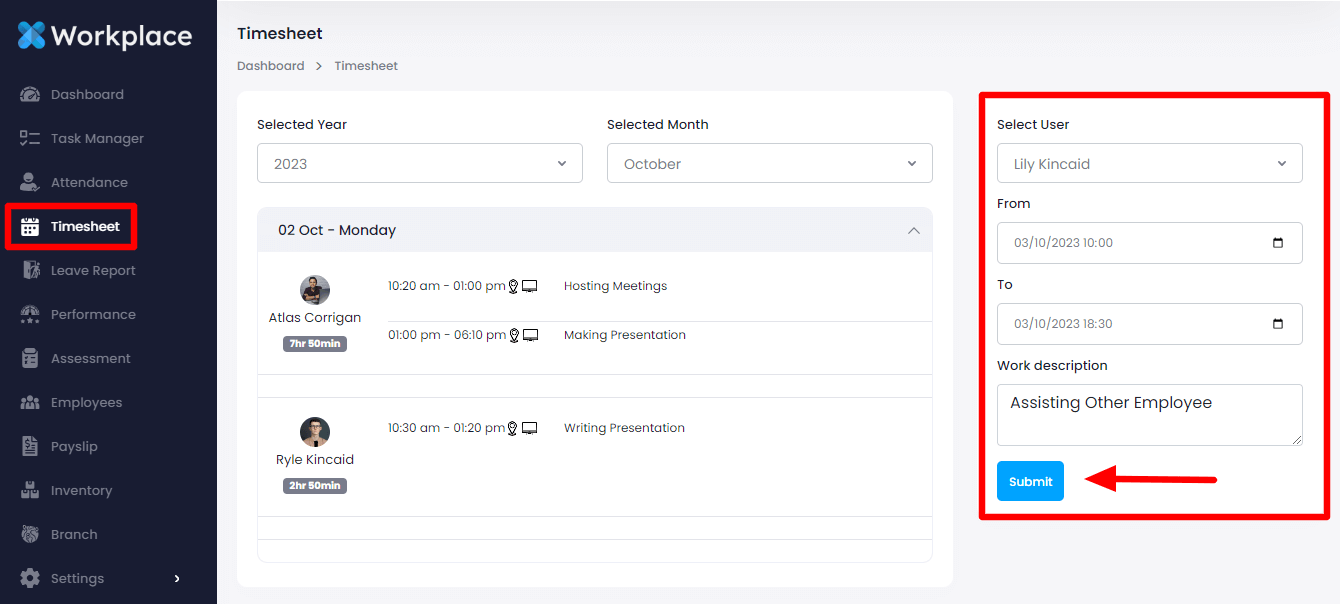Open the calendar picker in To field
1340x604 pixels.
point(1277,324)
